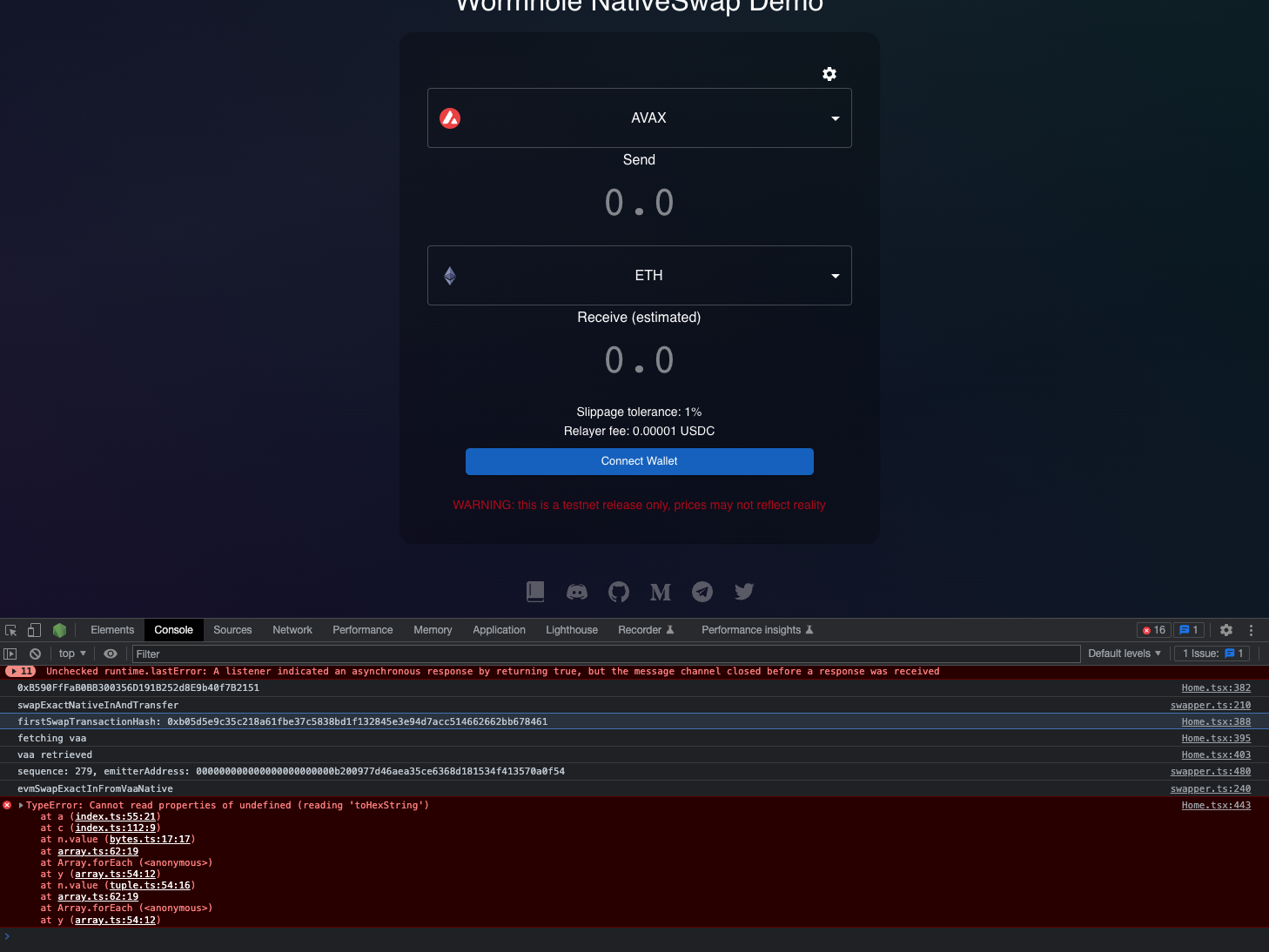Open the swap settings gear
The height and width of the screenshot is (952, 1269).
tap(829, 74)
